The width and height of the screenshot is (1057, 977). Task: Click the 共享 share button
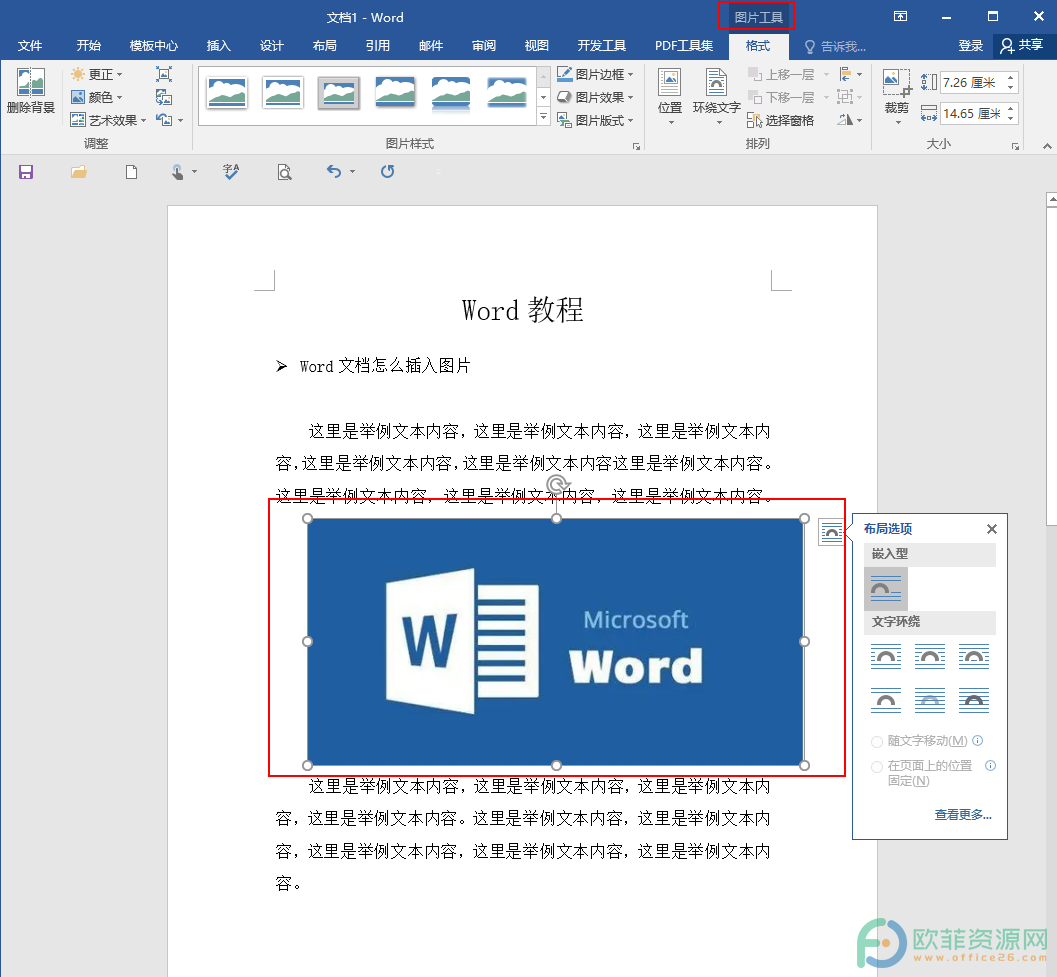click(1022, 45)
